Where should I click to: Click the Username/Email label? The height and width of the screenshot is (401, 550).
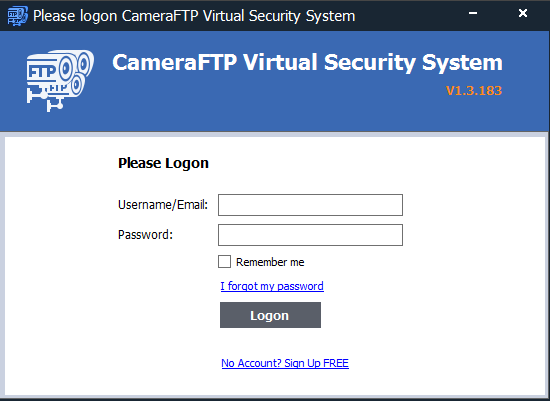tap(163, 205)
